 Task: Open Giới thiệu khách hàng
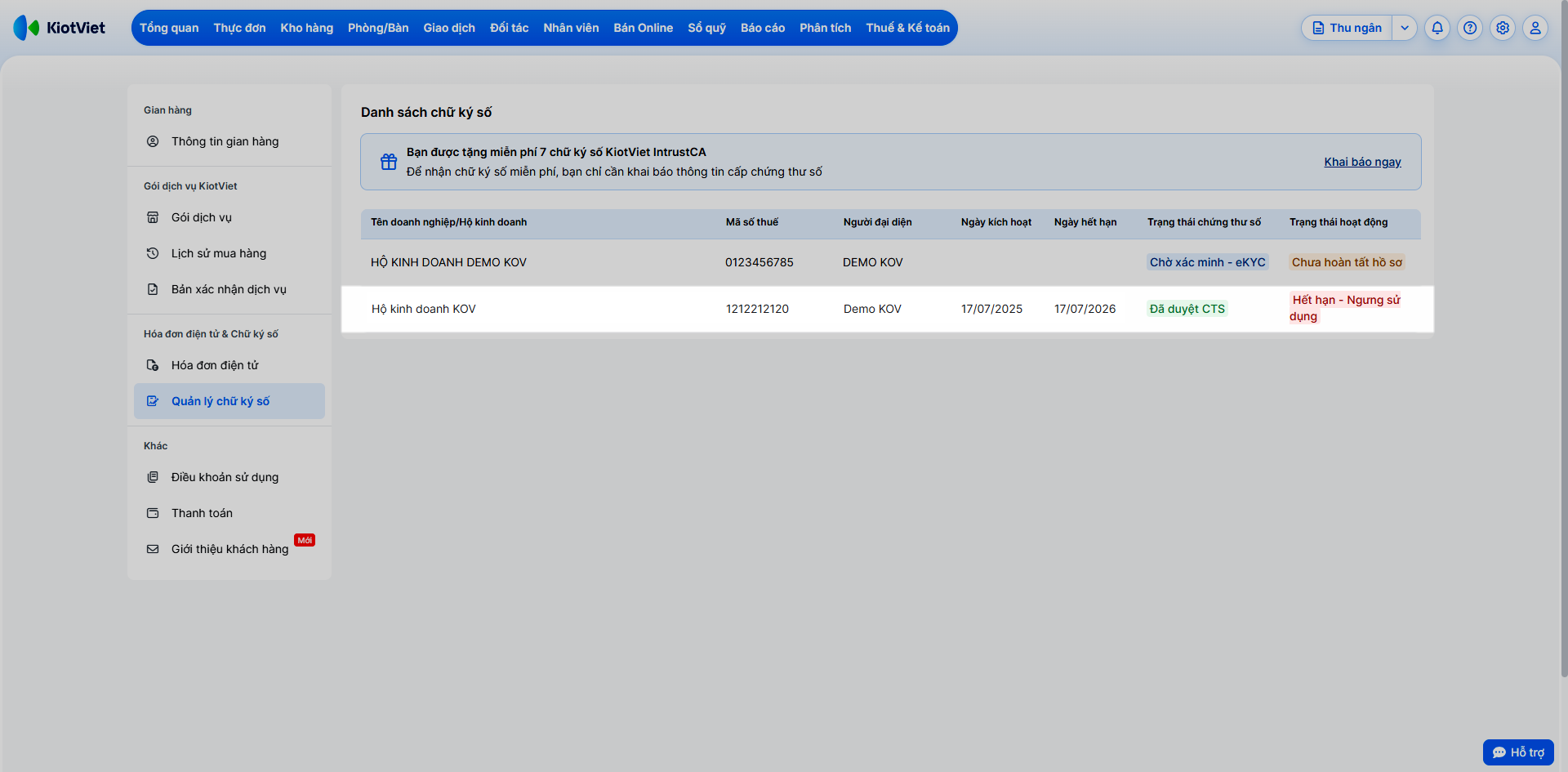click(229, 549)
